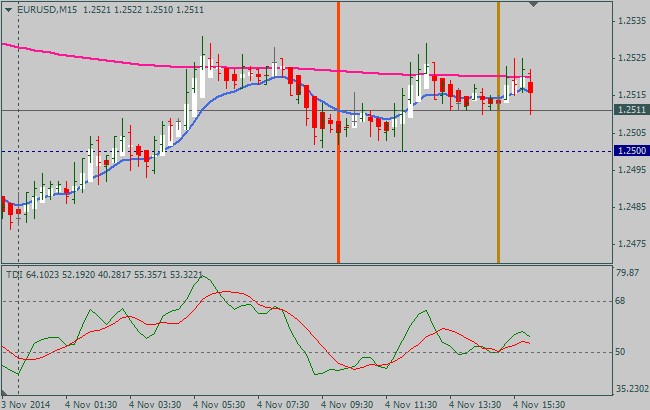The height and width of the screenshot is (410, 650).
Task: Click the EURUSD,M15 chart title text
Action: pyautogui.click(x=47, y=10)
